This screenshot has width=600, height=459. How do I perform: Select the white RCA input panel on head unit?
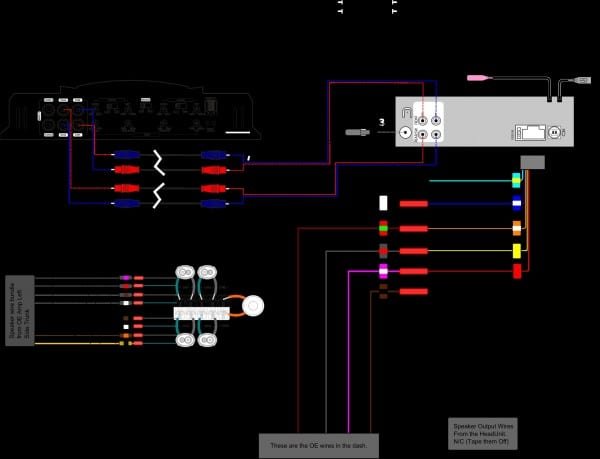pos(428,122)
